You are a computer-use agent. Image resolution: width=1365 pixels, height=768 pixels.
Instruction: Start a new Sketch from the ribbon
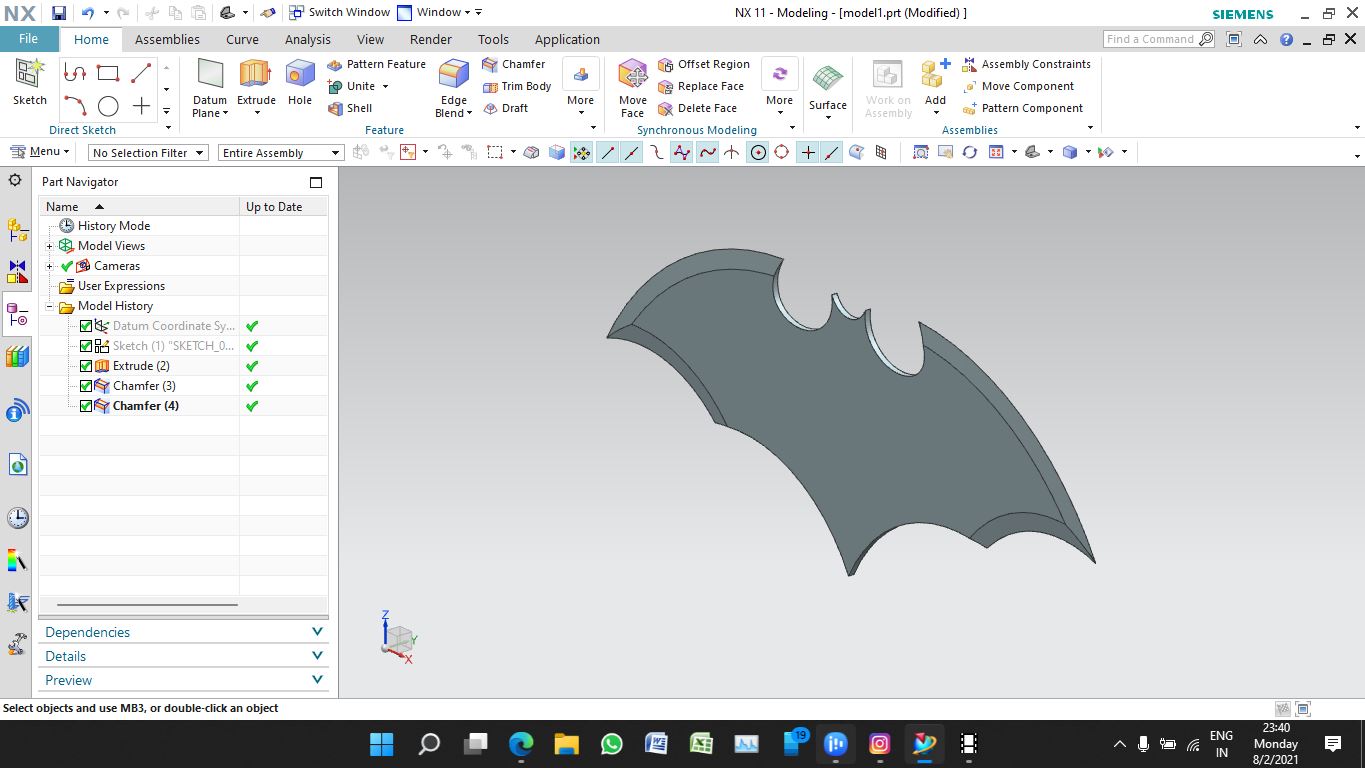pyautogui.click(x=29, y=82)
